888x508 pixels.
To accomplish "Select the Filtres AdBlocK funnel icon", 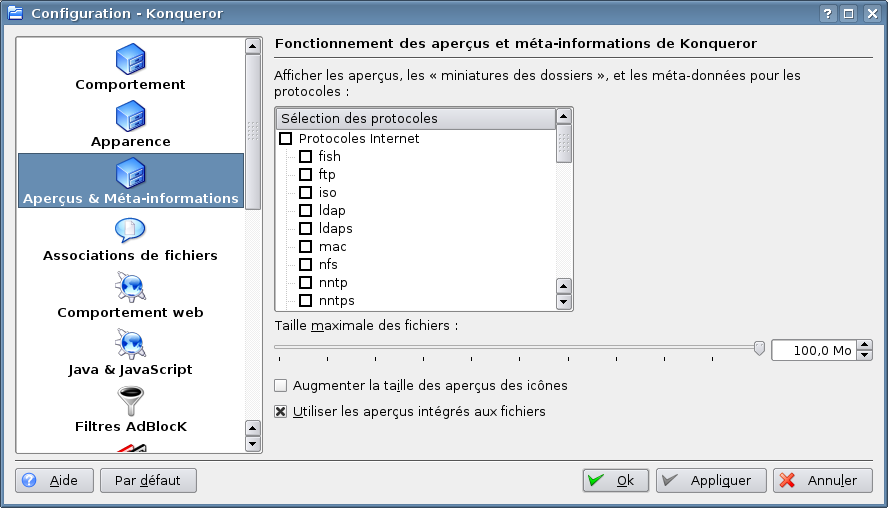I will coord(130,402).
